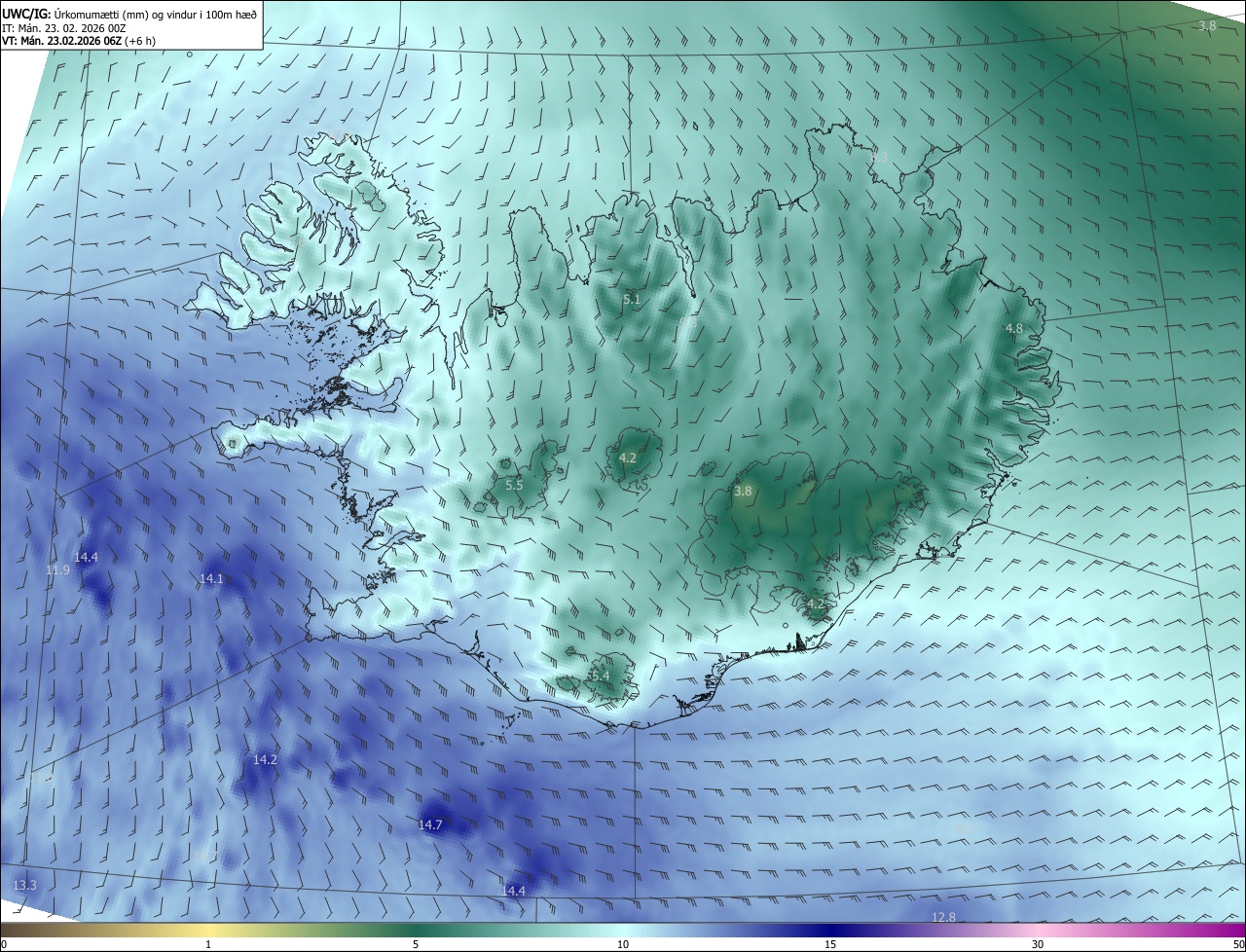Click the 5.4 value on southern glacier
Screen dimensions: 1246x952
tap(600, 676)
